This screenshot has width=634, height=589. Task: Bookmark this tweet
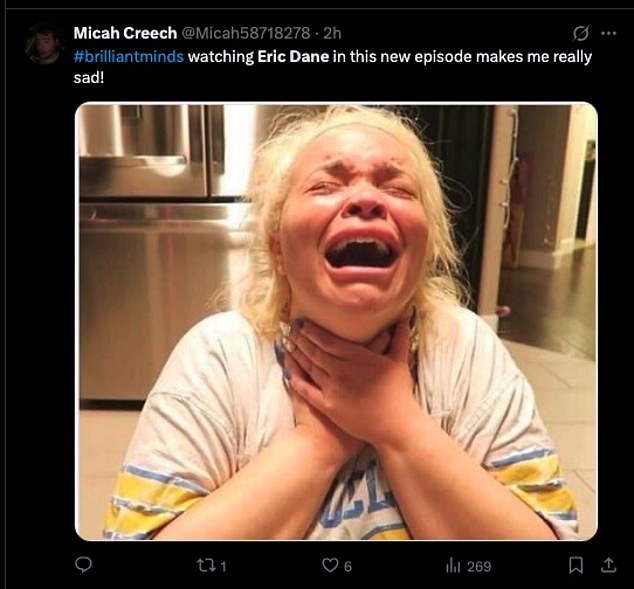(575, 566)
